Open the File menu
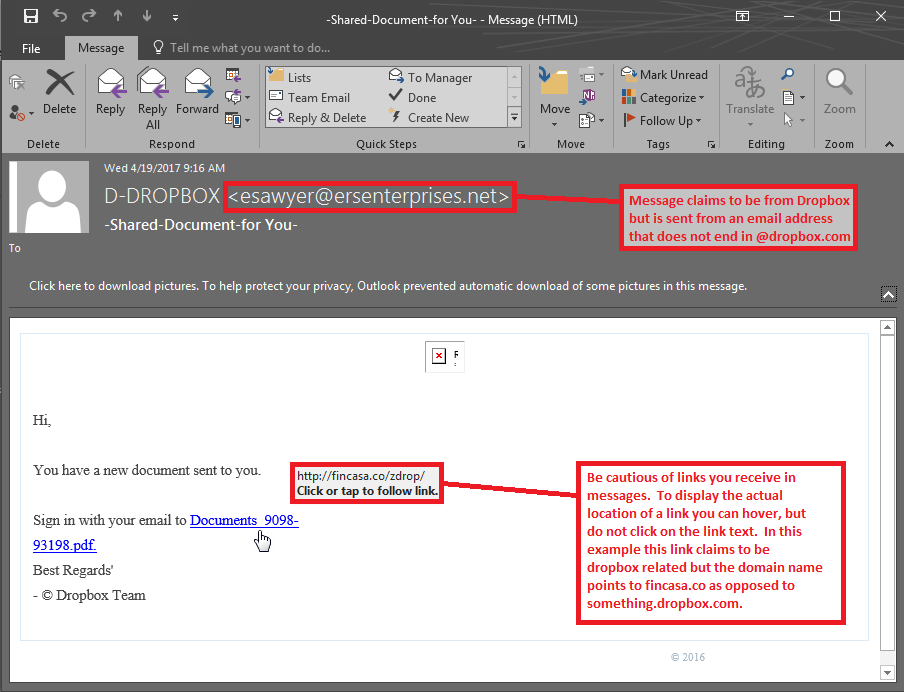Screen dimensions: 904x692 pos(31,48)
